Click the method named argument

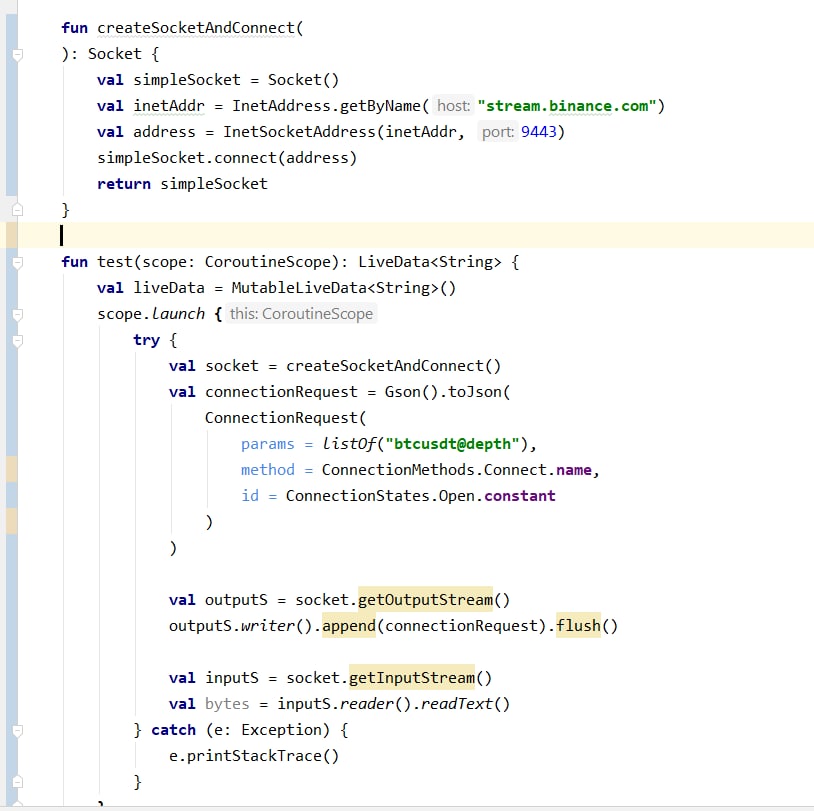[267, 470]
